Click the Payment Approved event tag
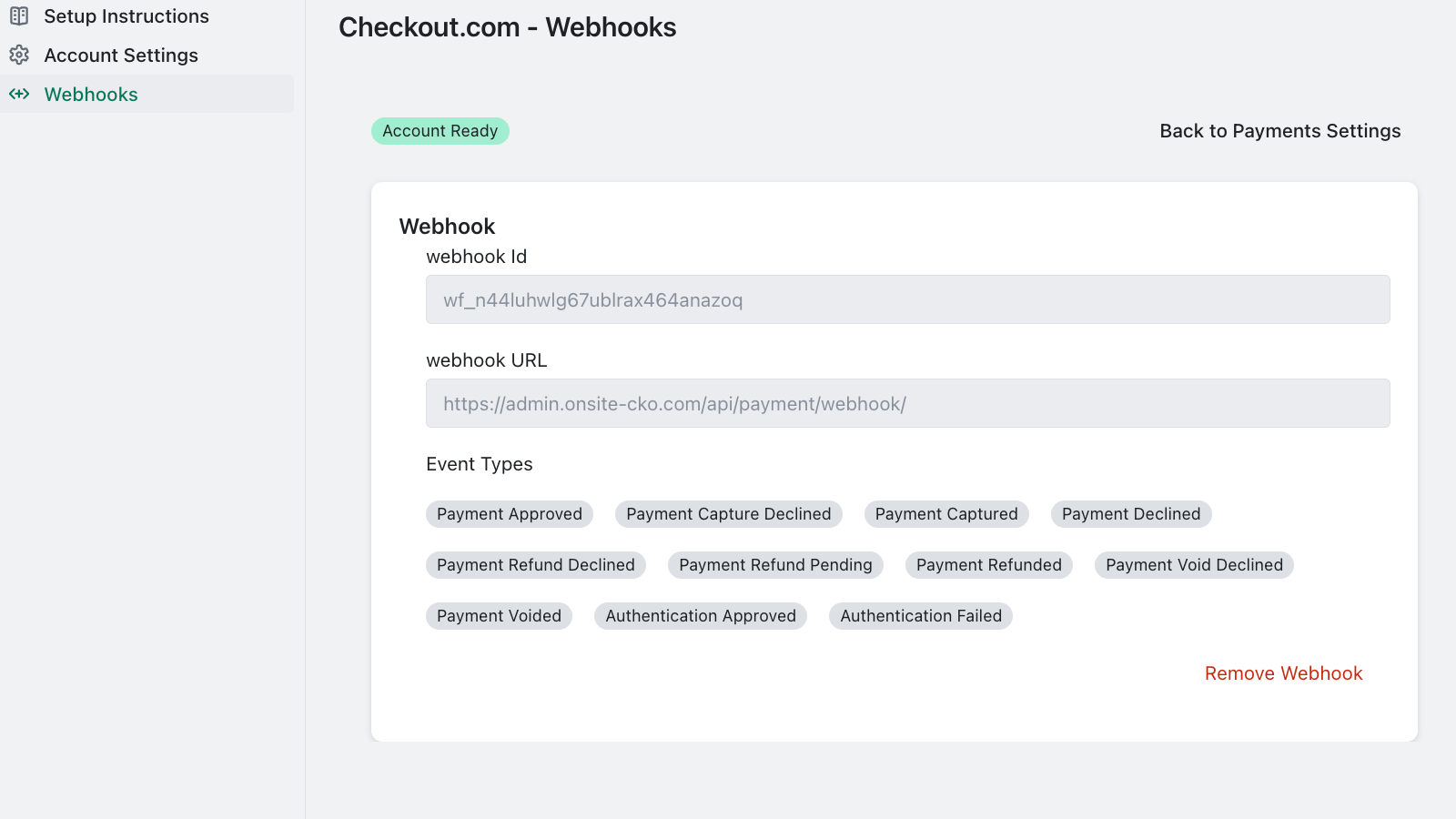 (x=510, y=514)
